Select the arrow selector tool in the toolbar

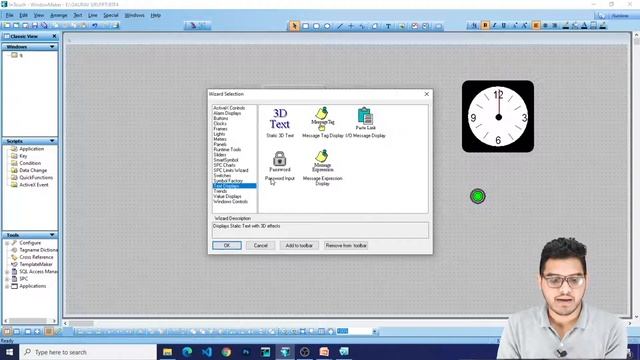coord(294,26)
